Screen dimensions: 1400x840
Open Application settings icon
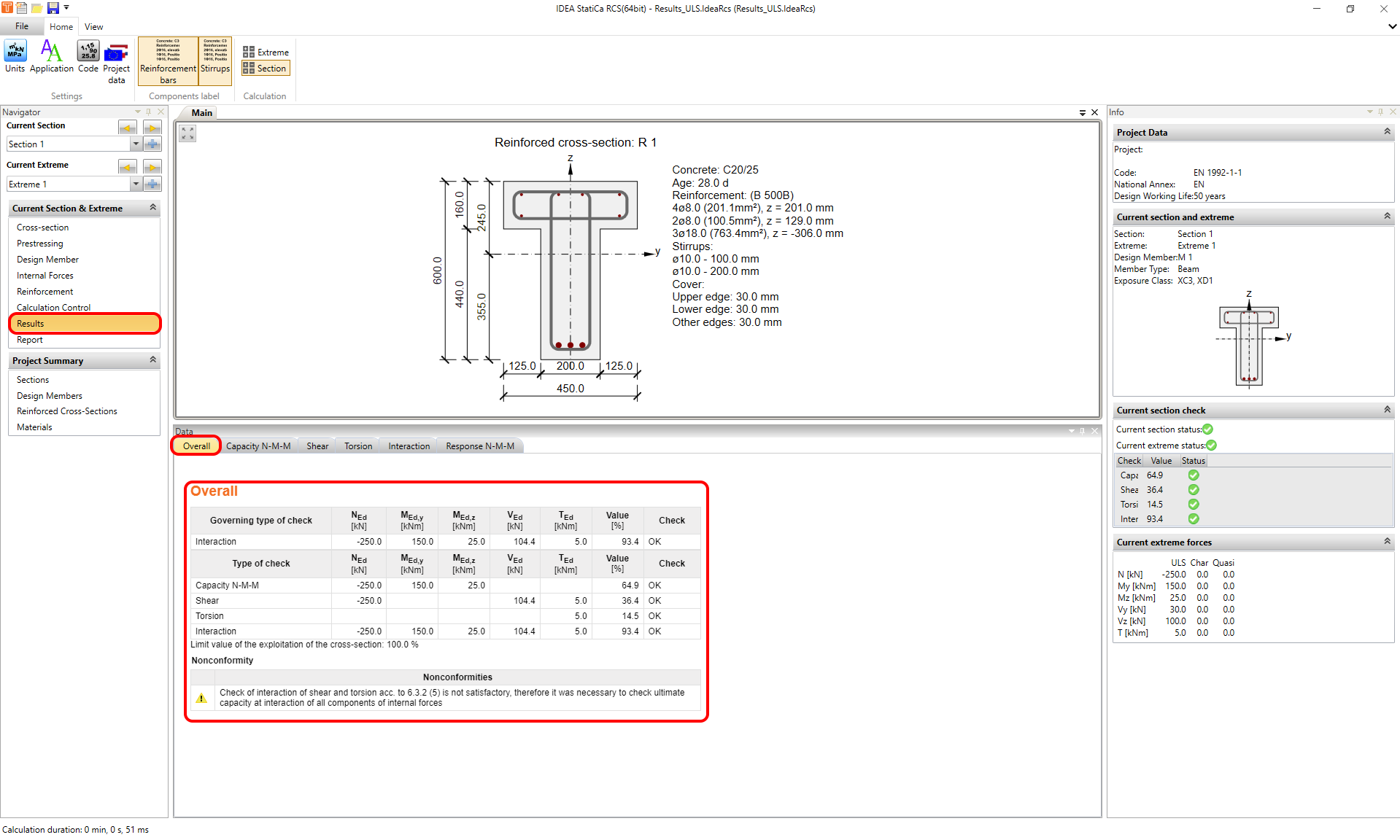pyautogui.click(x=51, y=57)
